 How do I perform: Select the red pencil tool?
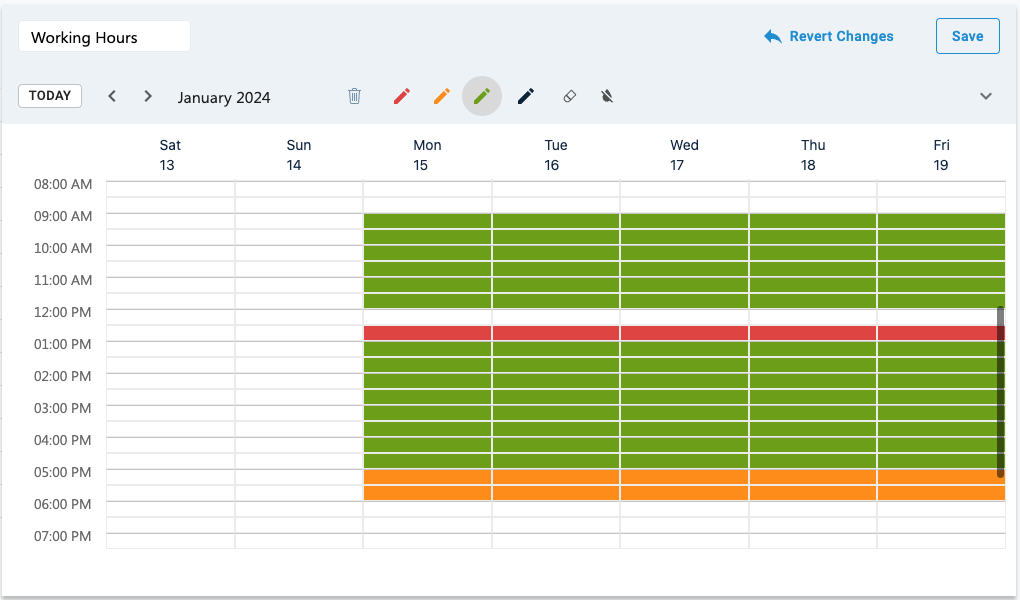click(x=402, y=96)
